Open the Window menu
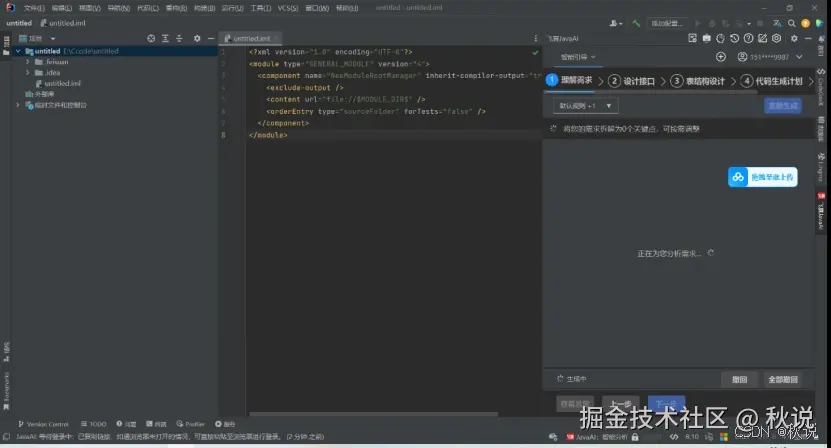The width and height of the screenshot is (831, 448). click(x=317, y=8)
